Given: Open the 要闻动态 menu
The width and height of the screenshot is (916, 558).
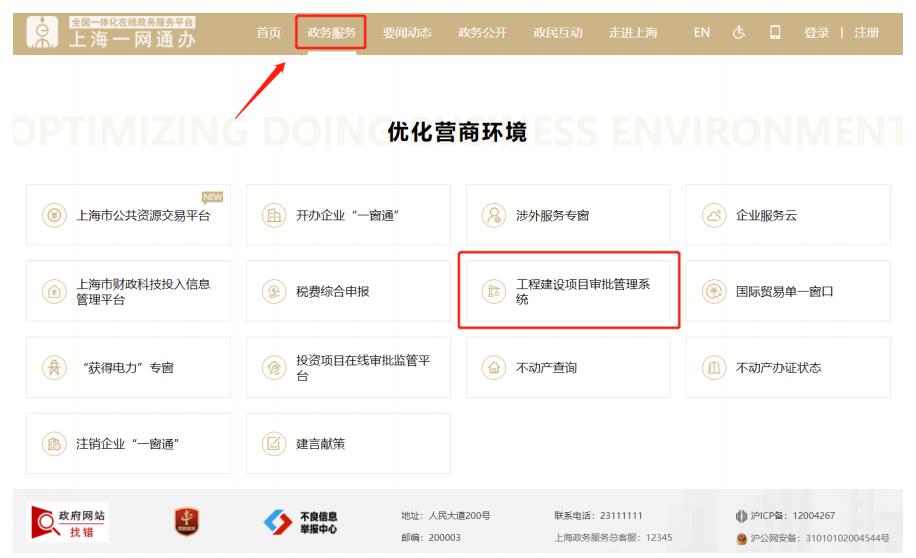Looking at the screenshot, I should (407, 32).
